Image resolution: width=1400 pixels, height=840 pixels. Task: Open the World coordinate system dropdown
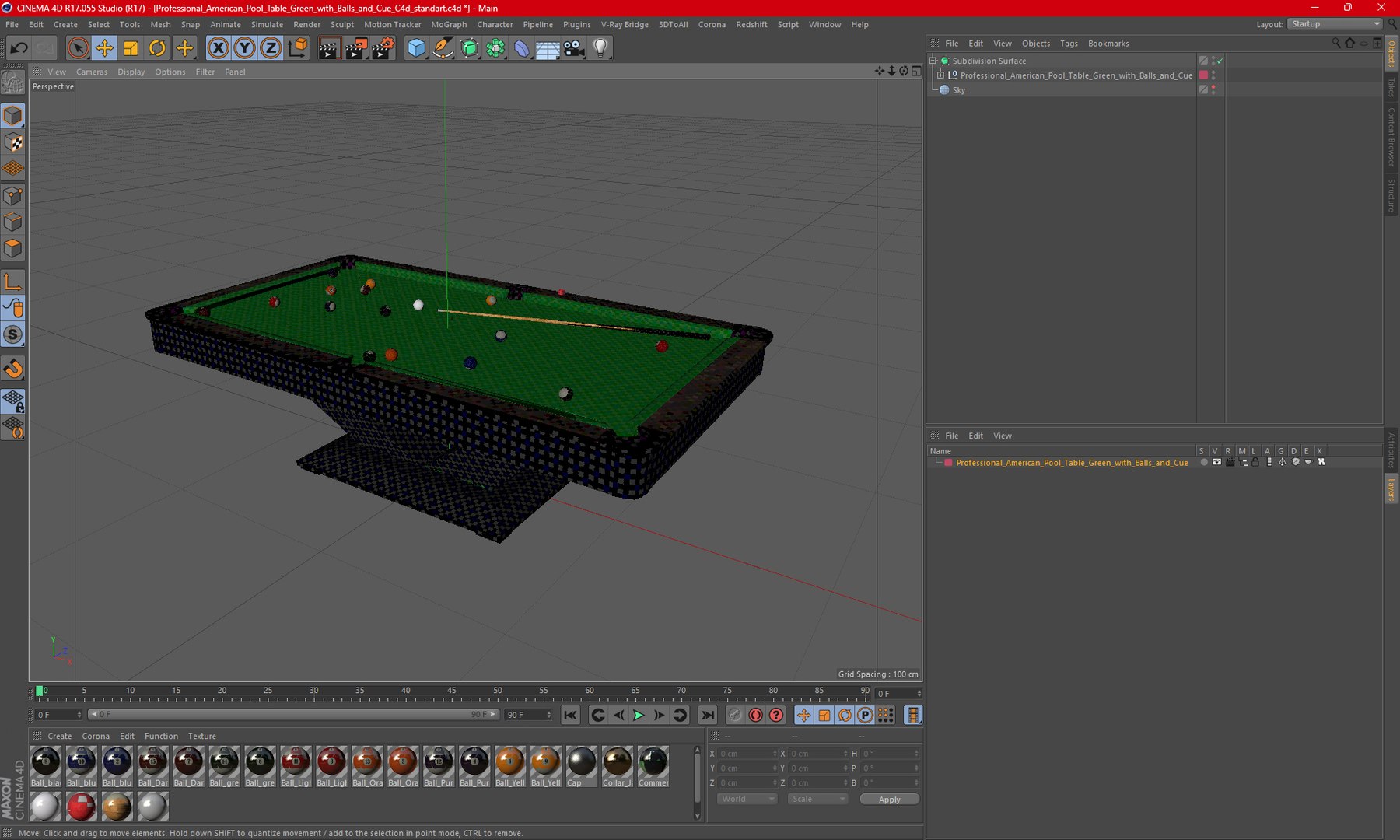pos(747,800)
